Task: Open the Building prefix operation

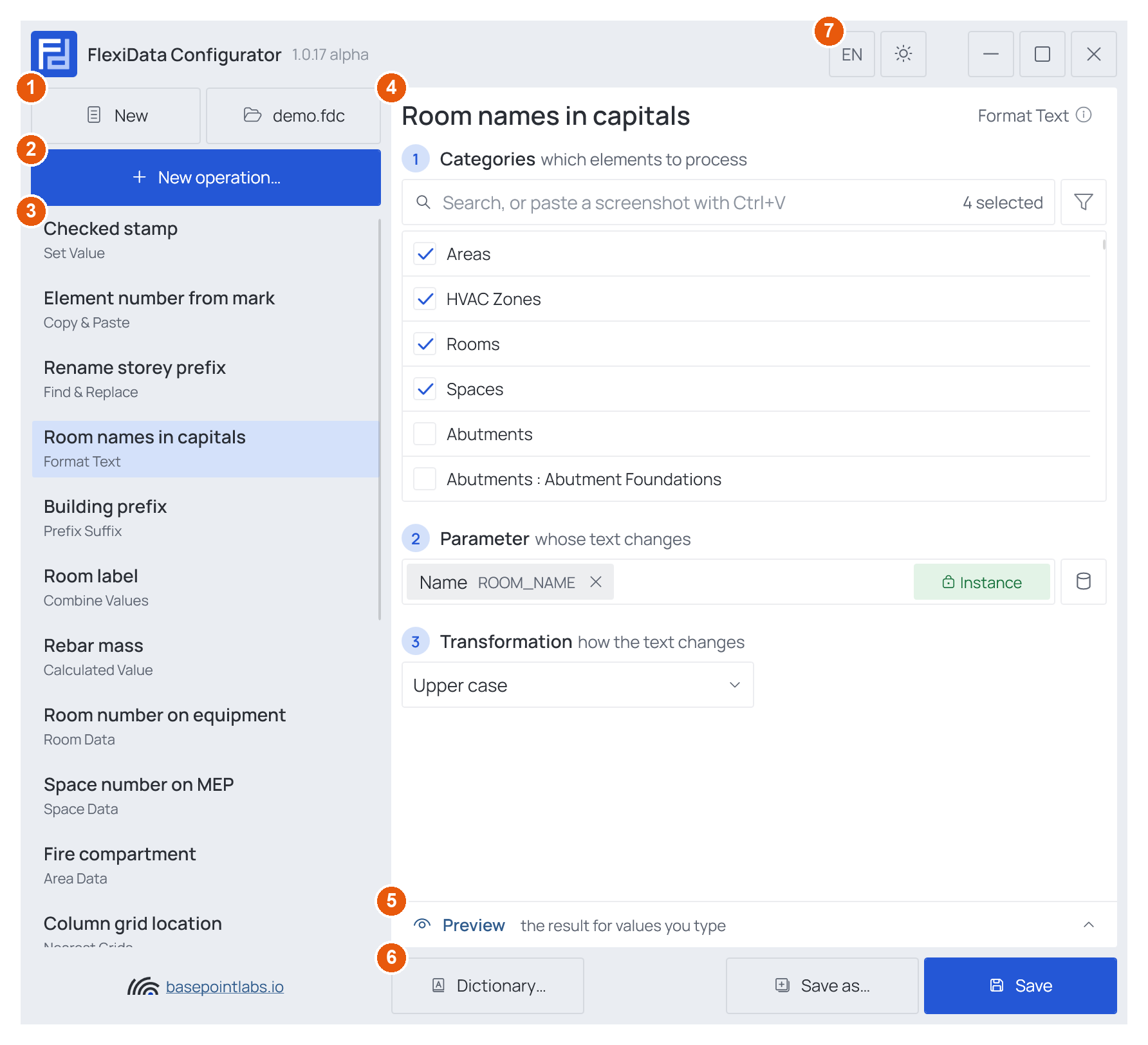Action: pyautogui.click(x=205, y=518)
